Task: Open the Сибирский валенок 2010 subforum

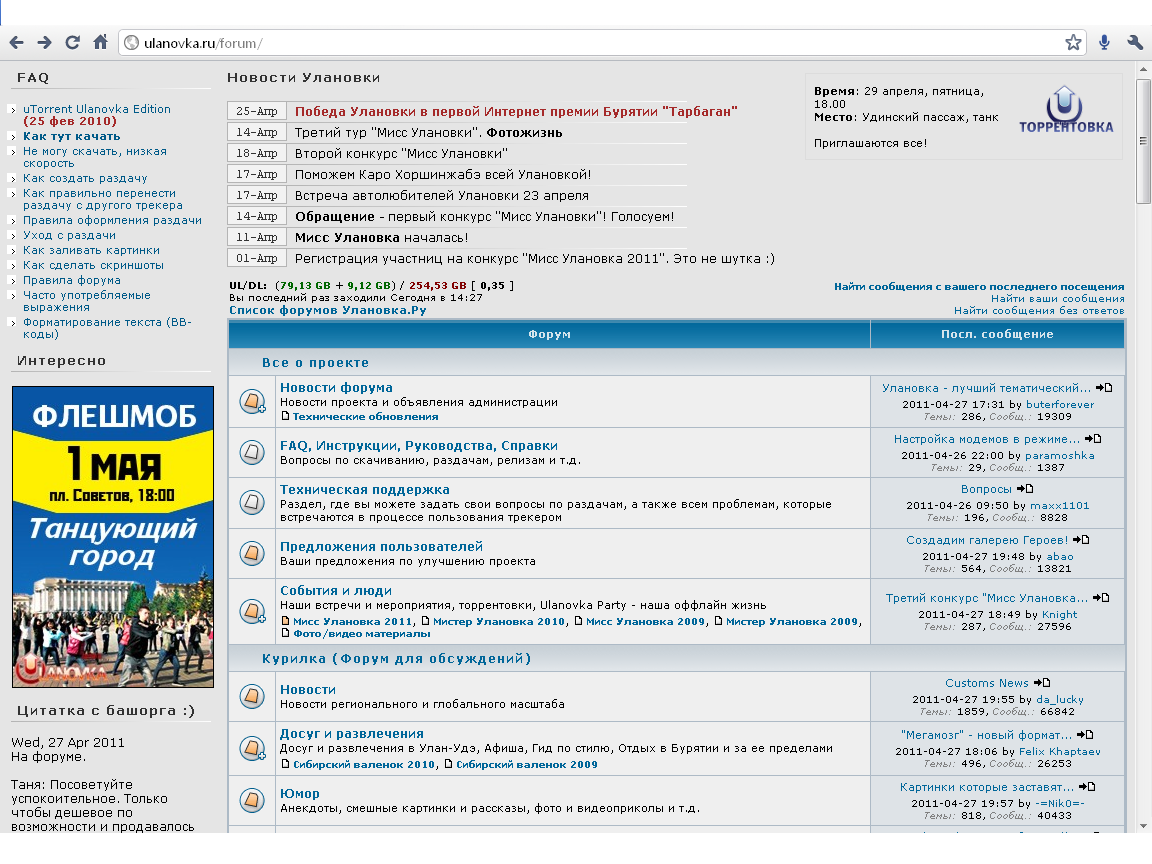Action: 364,765
